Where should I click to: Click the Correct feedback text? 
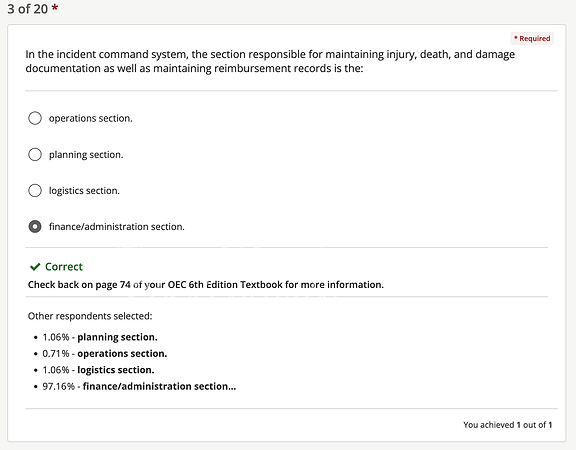click(x=64, y=267)
